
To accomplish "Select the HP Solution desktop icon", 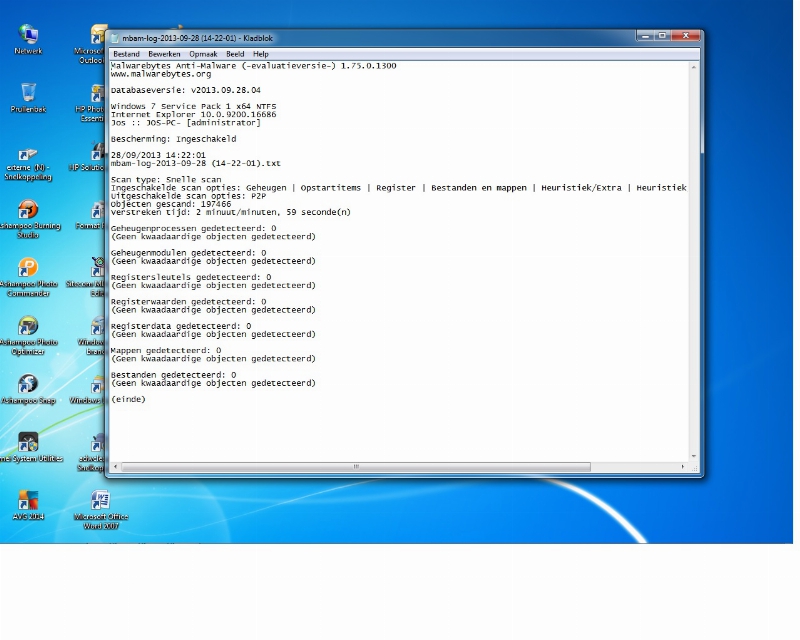I will (x=88, y=159).
